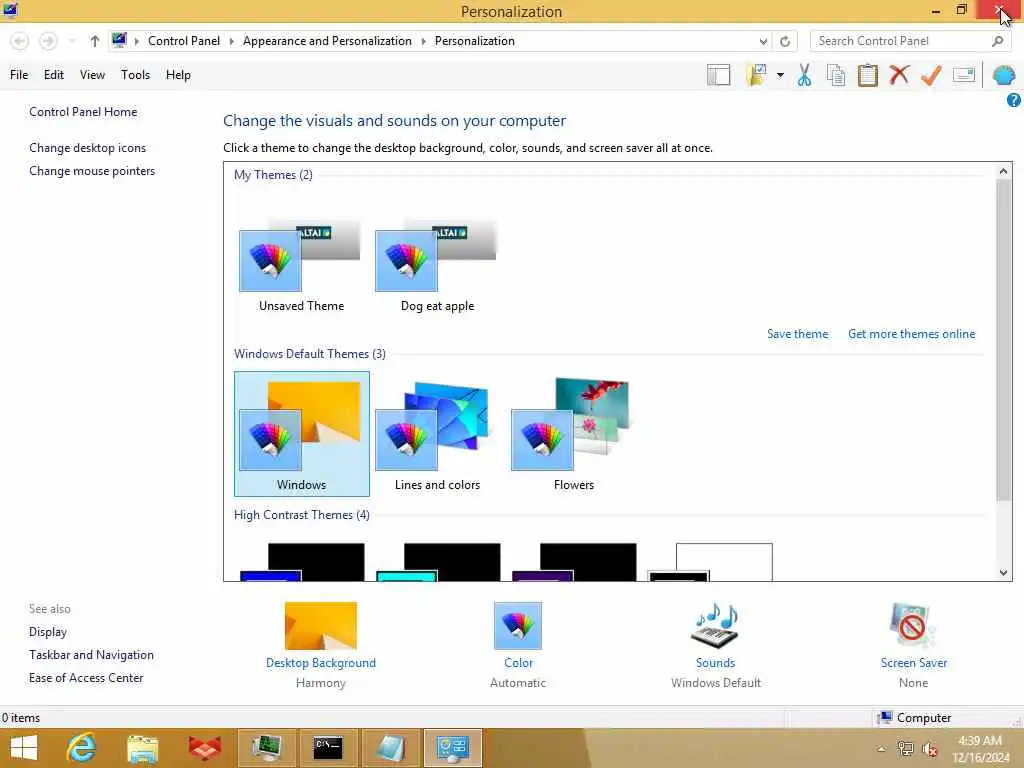This screenshot has width=1024, height=768.
Task: Click the Control Panel breadcrumb
Action: tap(184, 41)
